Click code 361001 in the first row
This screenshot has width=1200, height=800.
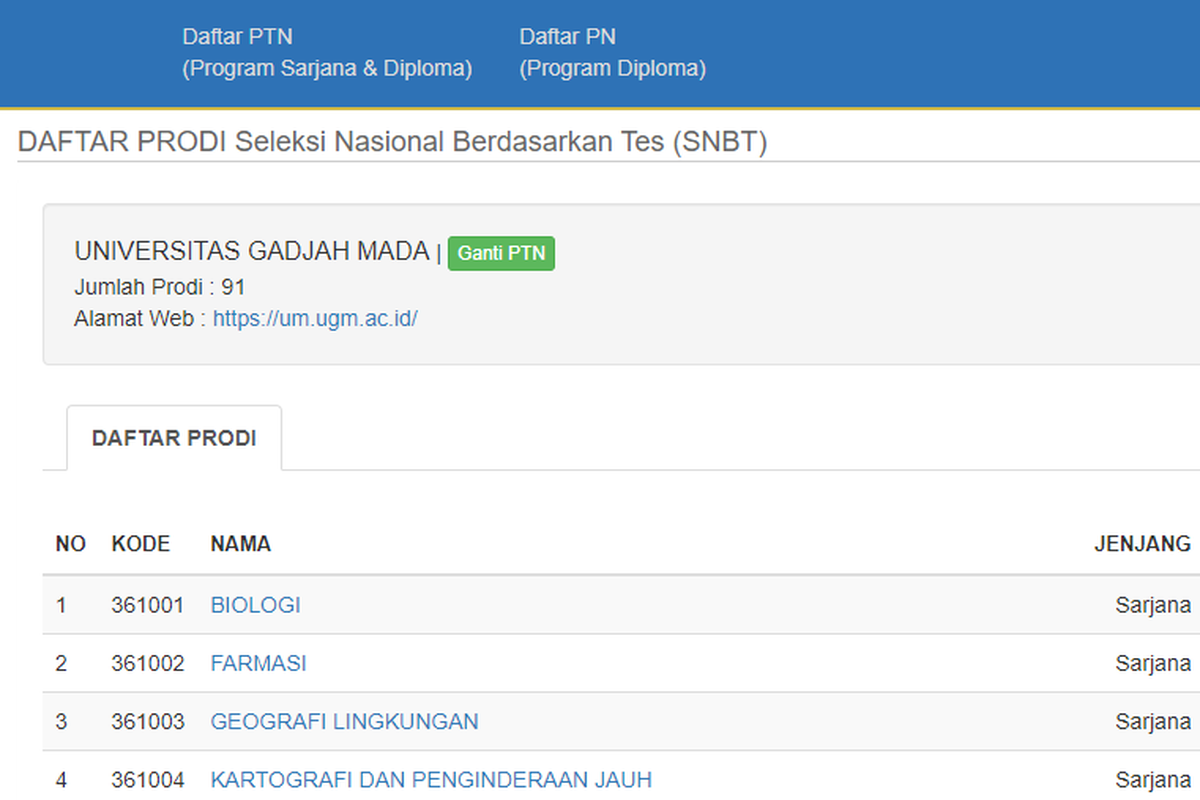148,605
